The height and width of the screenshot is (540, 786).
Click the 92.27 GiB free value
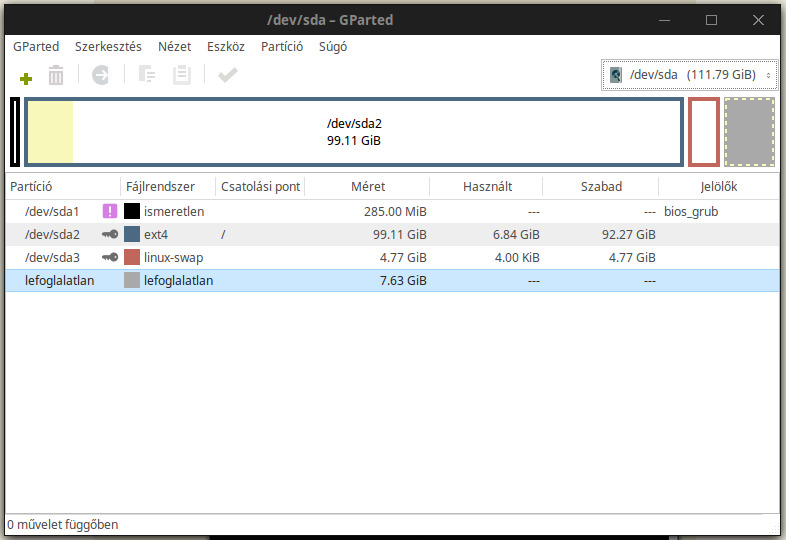[x=629, y=234]
